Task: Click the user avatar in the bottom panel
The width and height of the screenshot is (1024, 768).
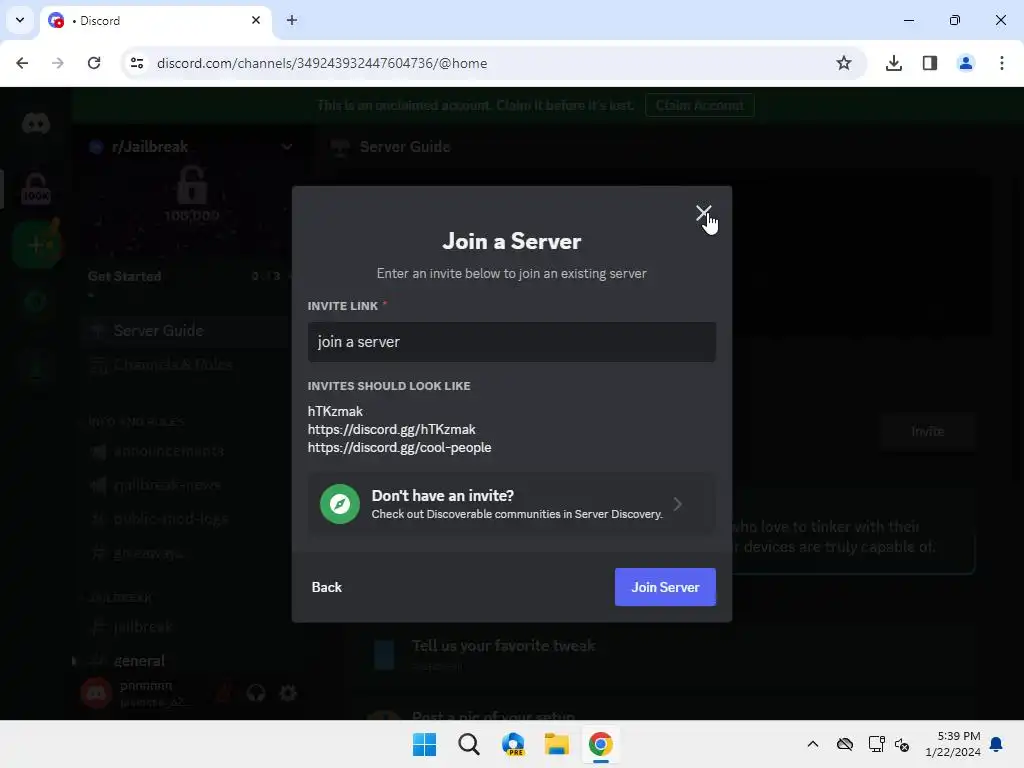Action: click(96, 693)
